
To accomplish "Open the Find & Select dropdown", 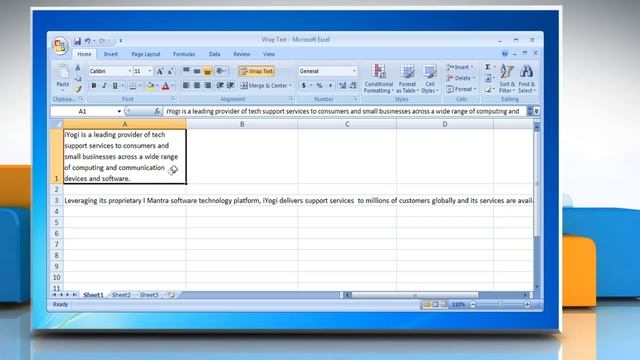I will point(527,79).
